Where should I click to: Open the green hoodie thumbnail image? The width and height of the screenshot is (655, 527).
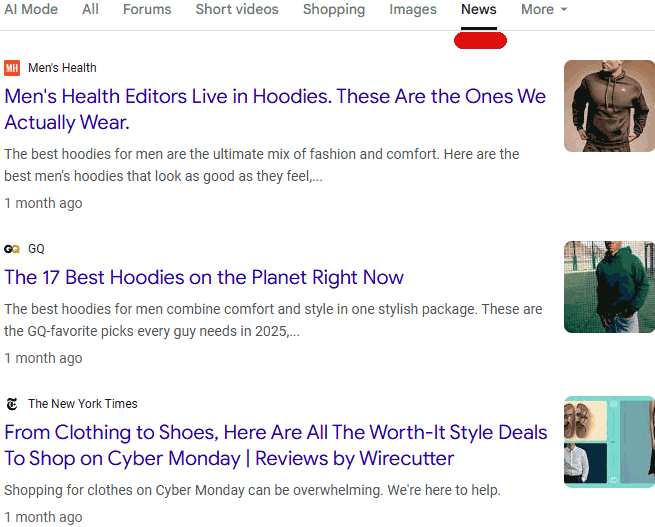[x=609, y=287]
